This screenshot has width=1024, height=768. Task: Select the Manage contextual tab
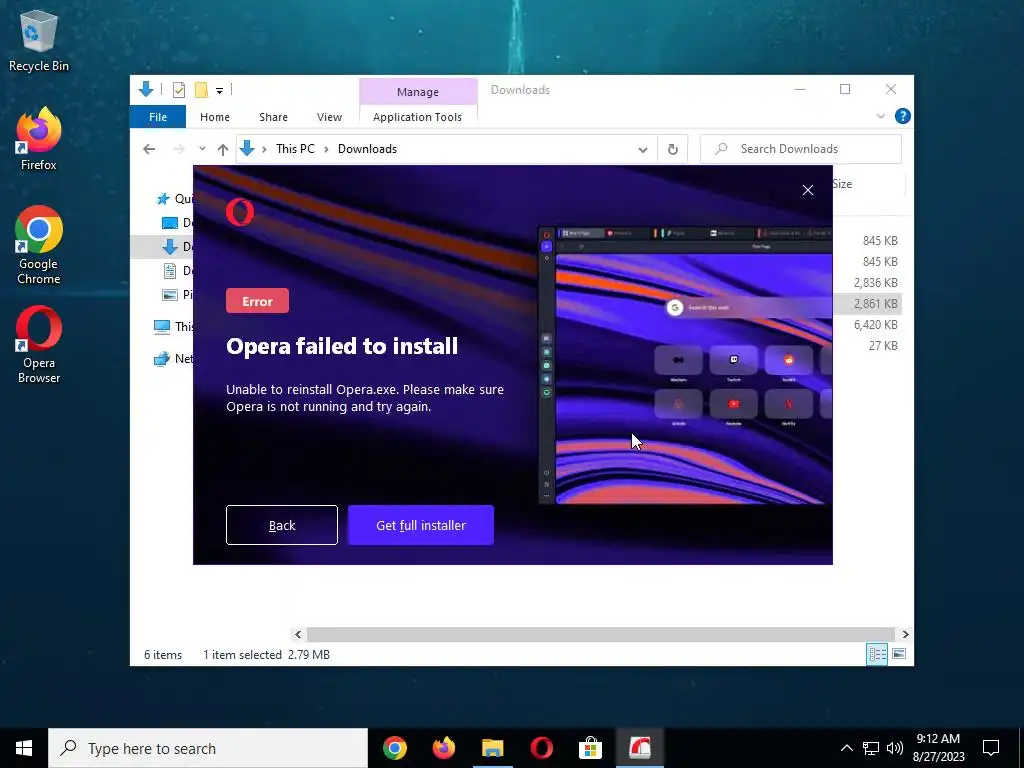[x=418, y=92]
